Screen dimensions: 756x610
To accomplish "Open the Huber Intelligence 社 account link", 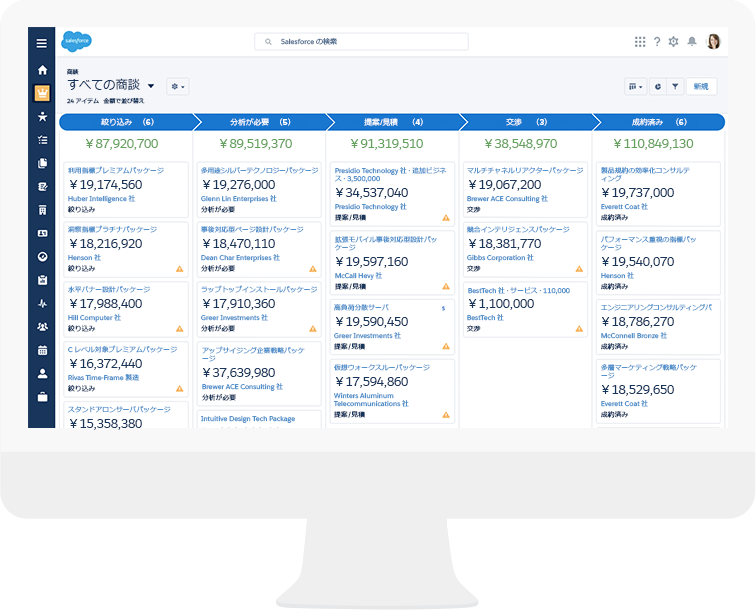I will (101, 199).
